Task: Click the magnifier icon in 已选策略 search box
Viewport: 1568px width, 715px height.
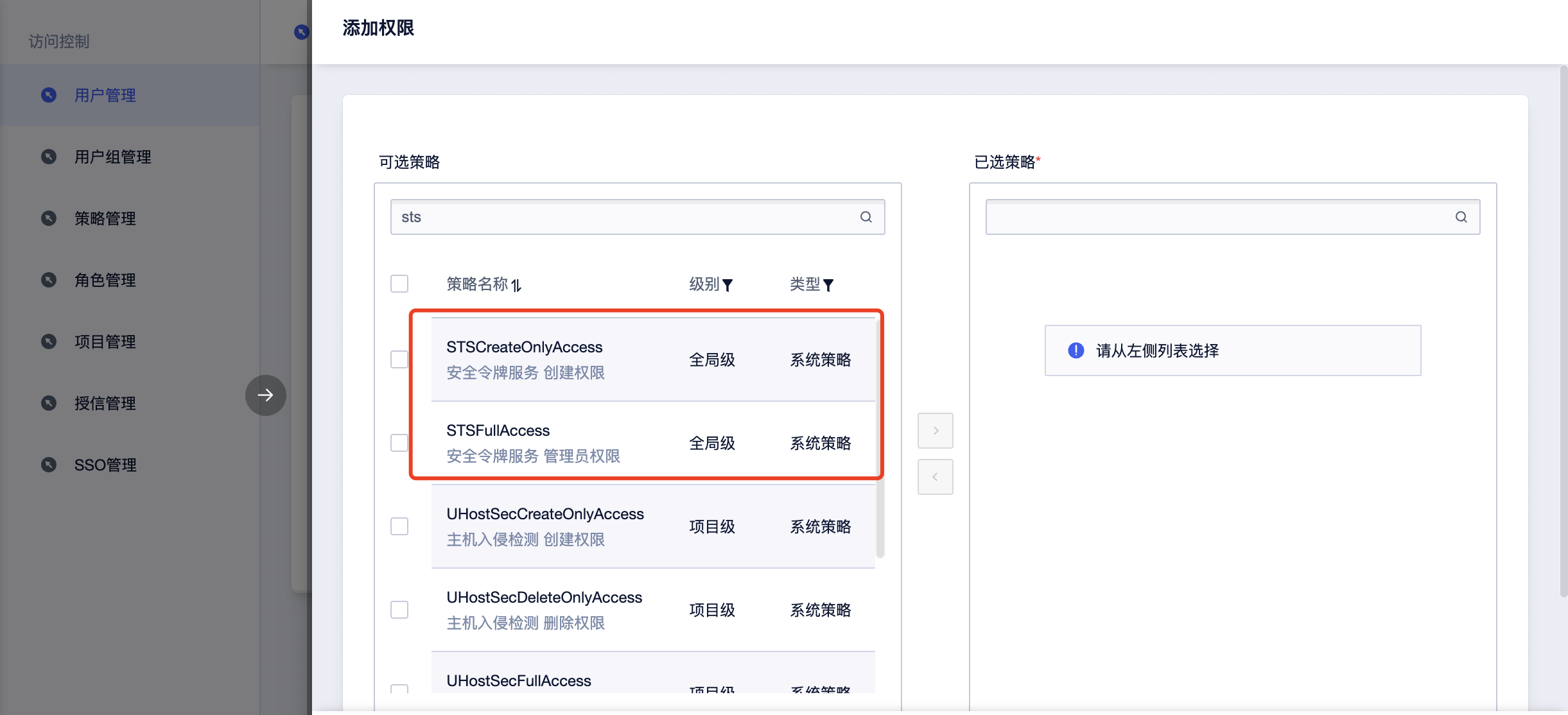Action: pyautogui.click(x=1462, y=217)
